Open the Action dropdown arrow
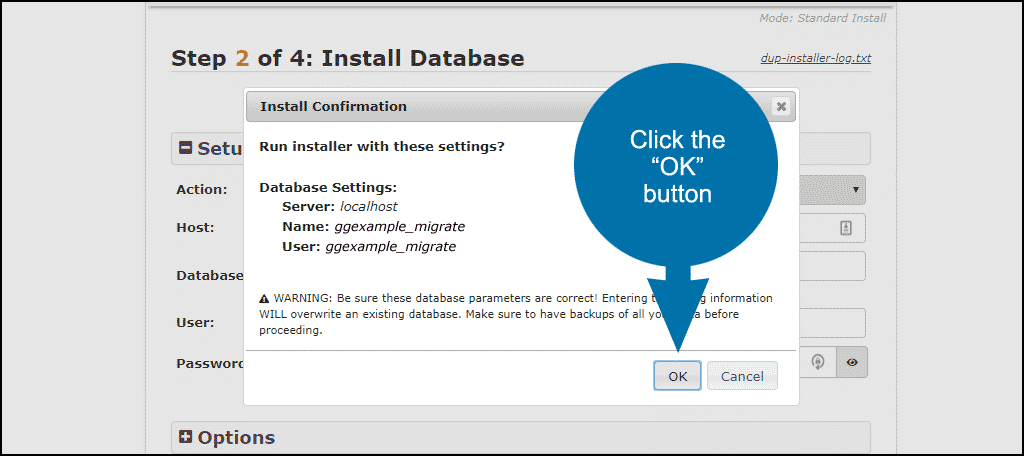Image resolution: width=1024 pixels, height=456 pixels. pyautogui.click(x=855, y=190)
